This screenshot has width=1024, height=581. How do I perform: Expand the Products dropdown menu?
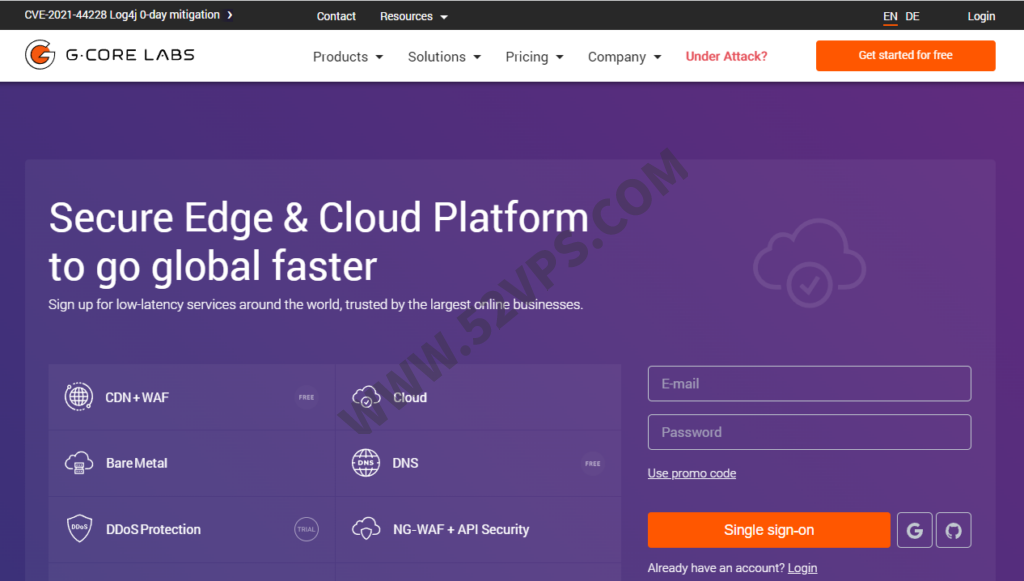[x=348, y=57]
